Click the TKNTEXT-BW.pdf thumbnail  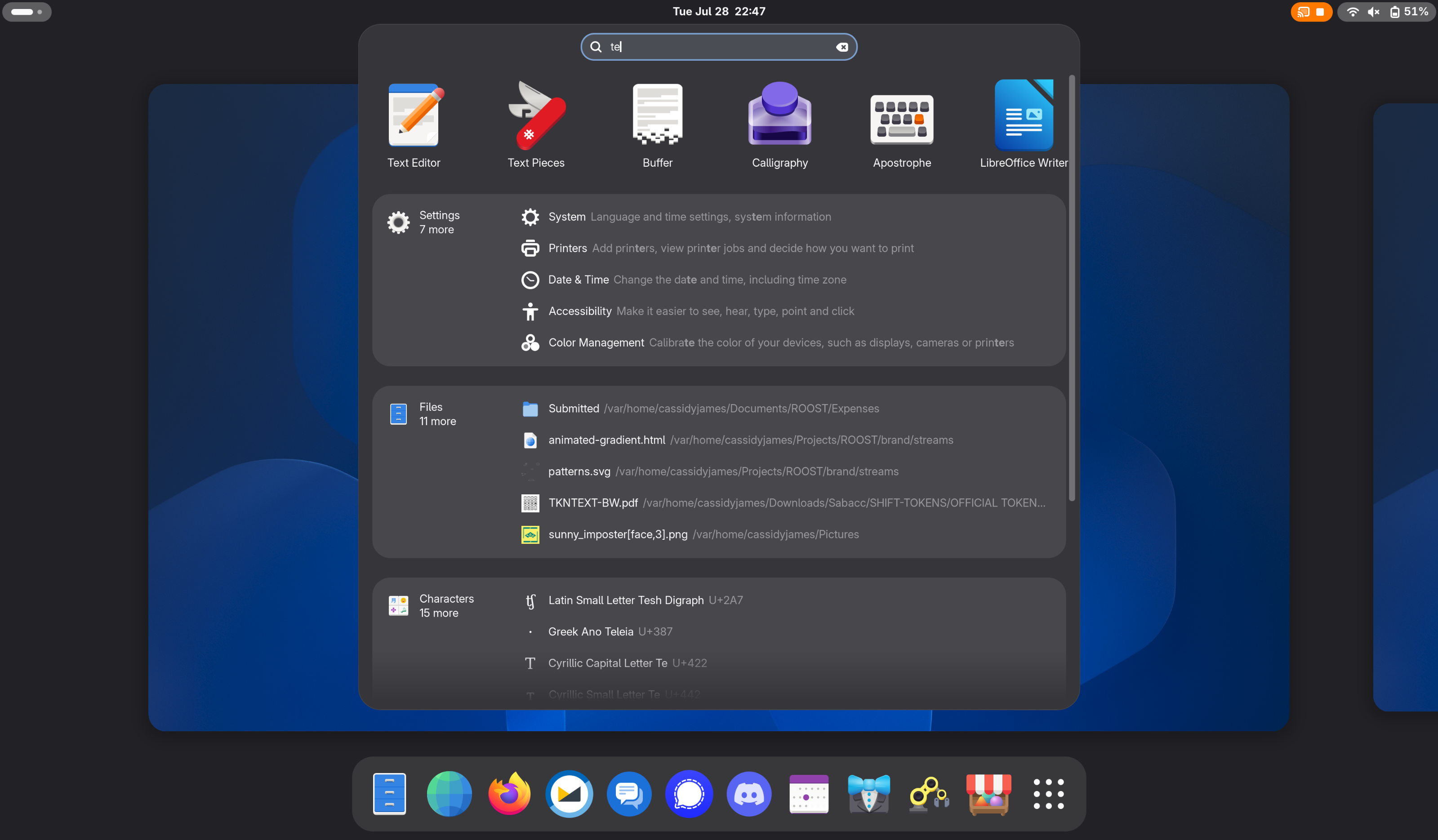[x=530, y=503]
